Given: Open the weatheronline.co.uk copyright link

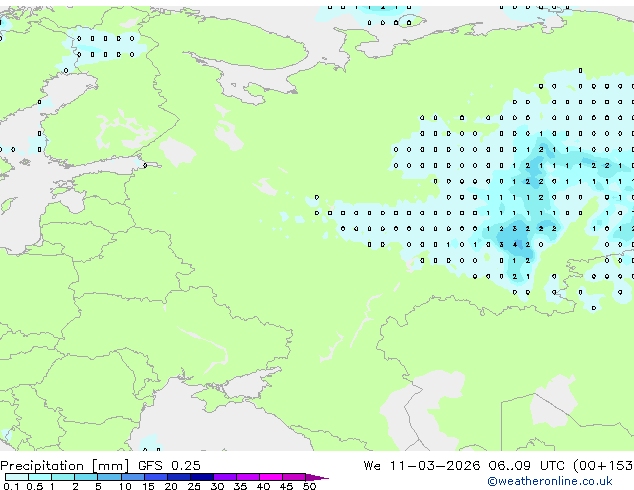Looking at the screenshot, I should click(550, 481).
